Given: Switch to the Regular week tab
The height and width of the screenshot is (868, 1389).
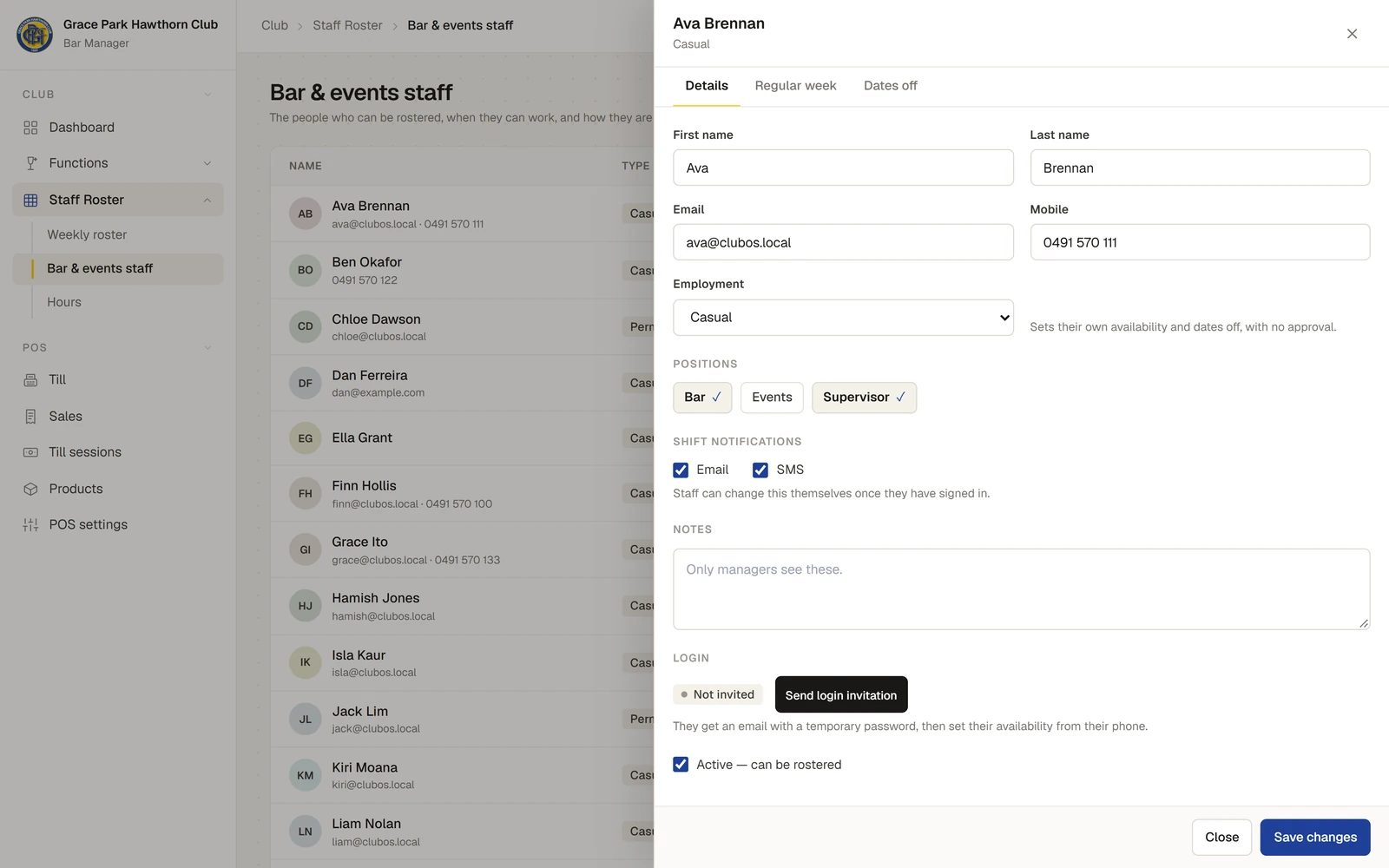Looking at the screenshot, I should click(x=795, y=86).
